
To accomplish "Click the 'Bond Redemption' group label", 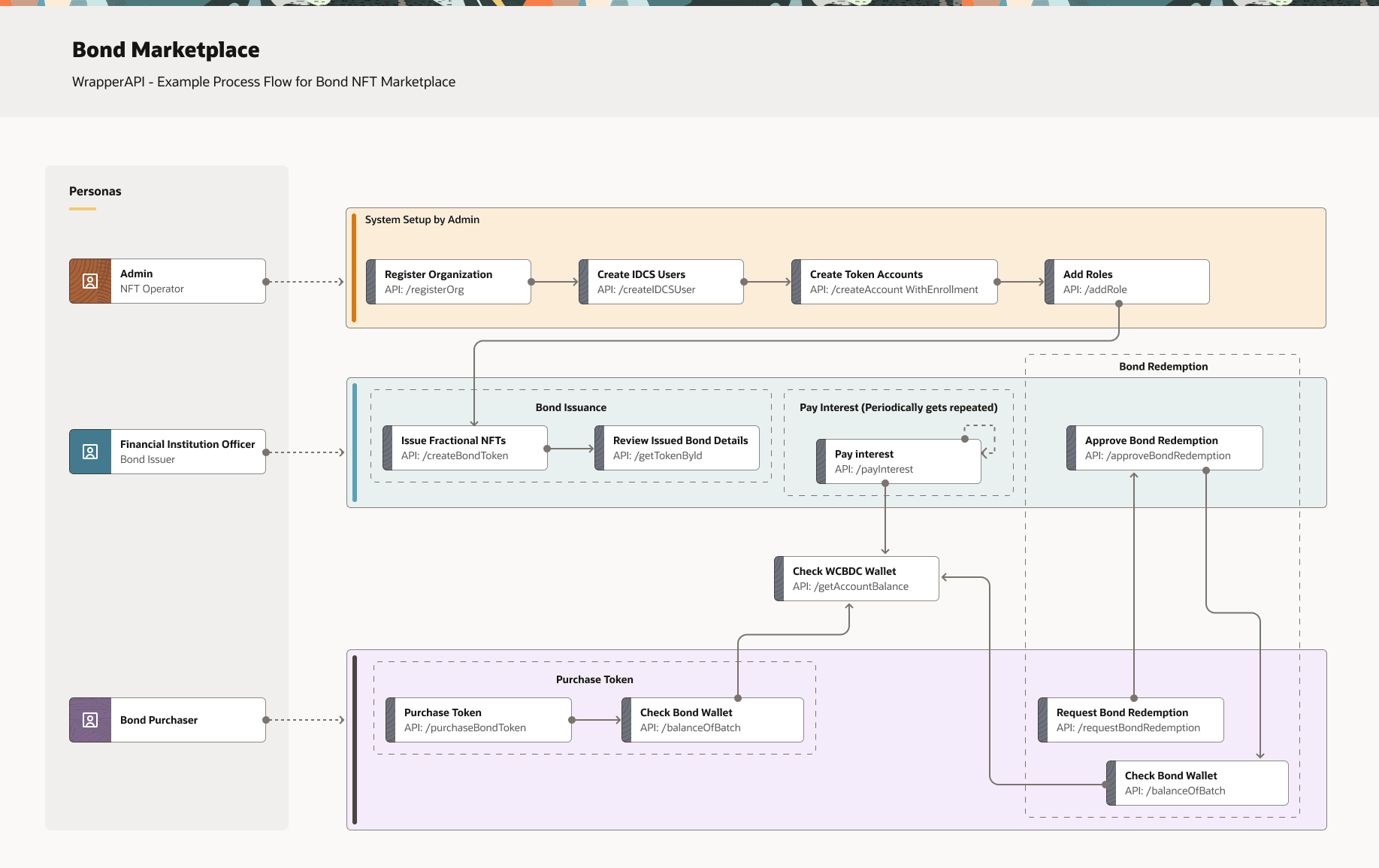I will coord(1163,367).
